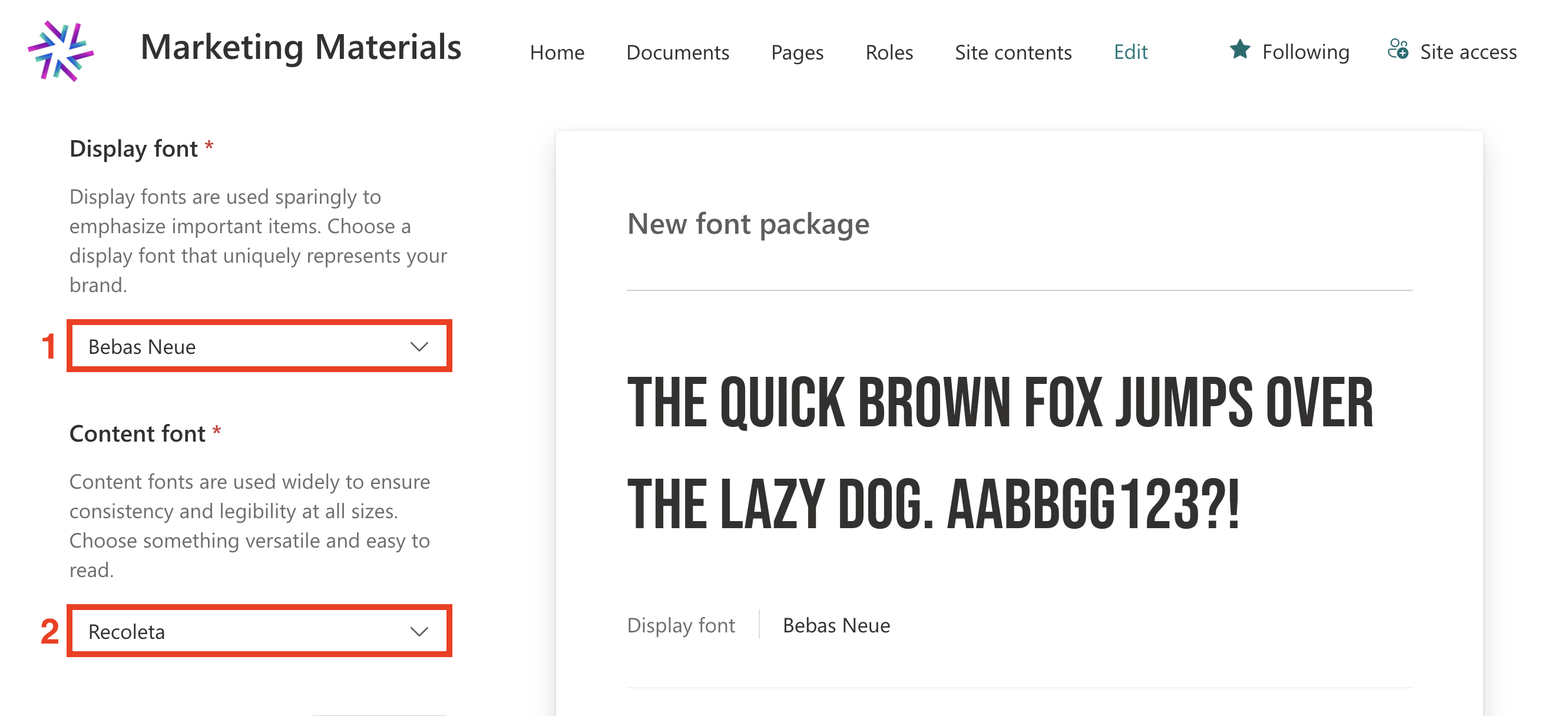Click the Bebas Neue label in preview

(836, 625)
